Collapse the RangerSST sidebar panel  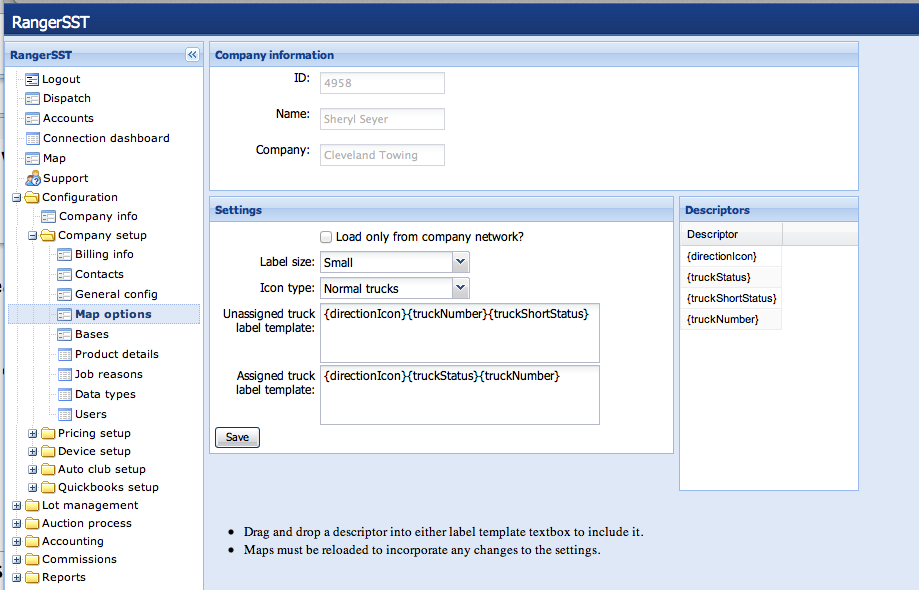(x=192, y=55)
